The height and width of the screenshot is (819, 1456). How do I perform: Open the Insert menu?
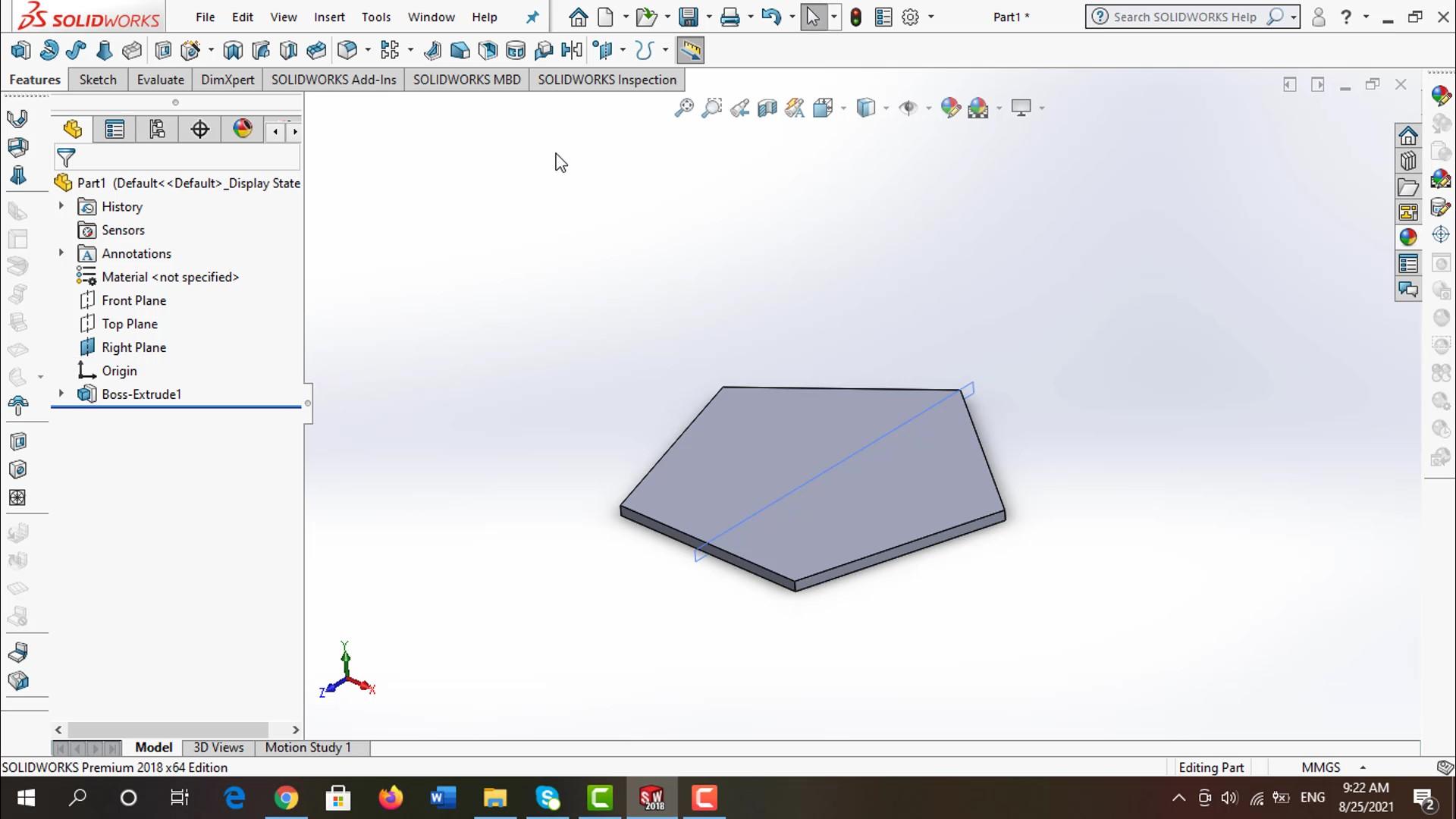click(x=329, y=17)
